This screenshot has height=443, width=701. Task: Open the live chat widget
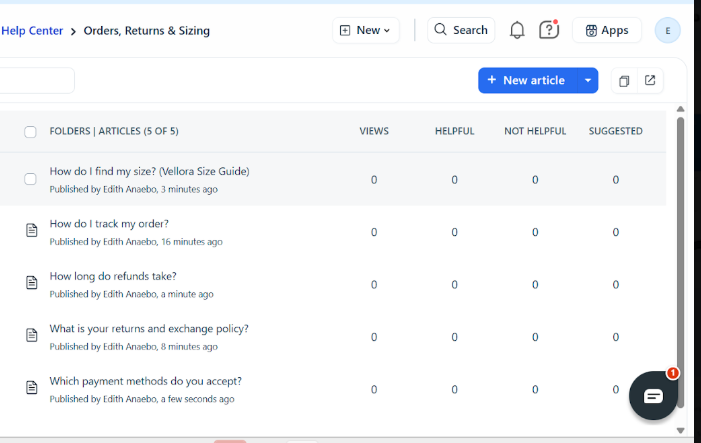653,396
